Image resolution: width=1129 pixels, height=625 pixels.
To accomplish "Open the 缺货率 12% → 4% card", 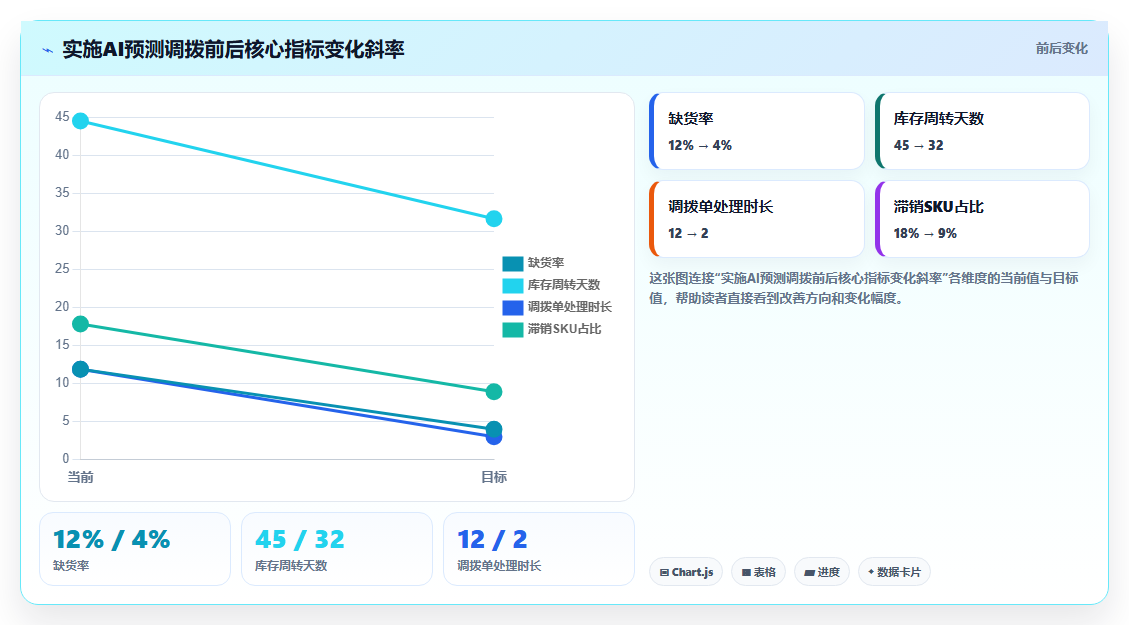I will tap(756, 131).
